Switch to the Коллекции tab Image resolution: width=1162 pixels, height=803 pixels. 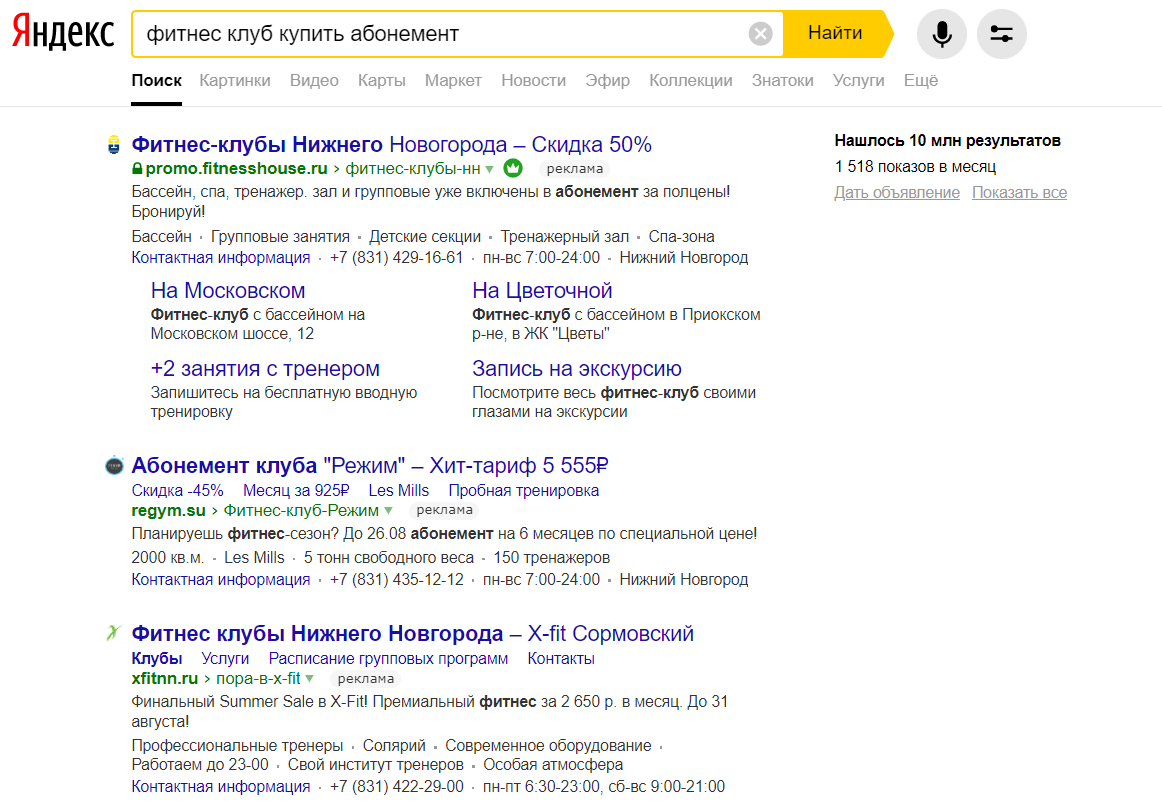(691, 81)
